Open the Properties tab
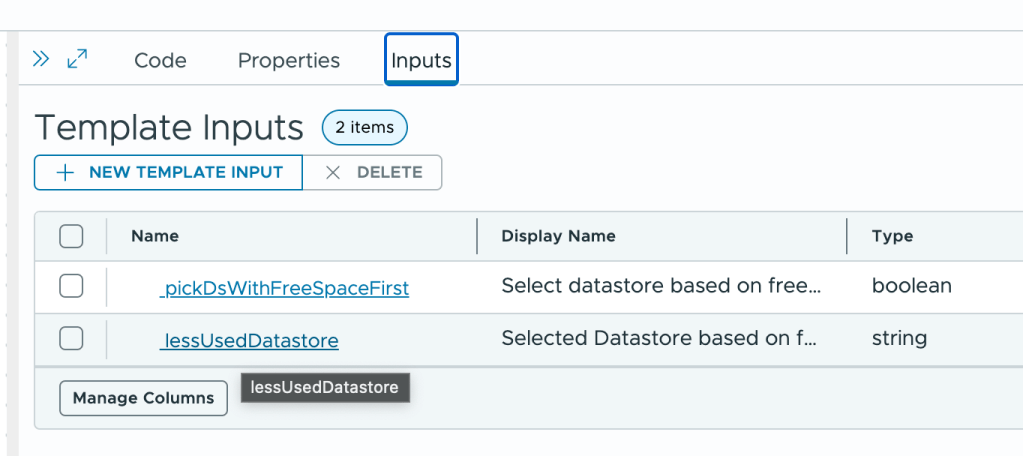 (x=288, y=61)
